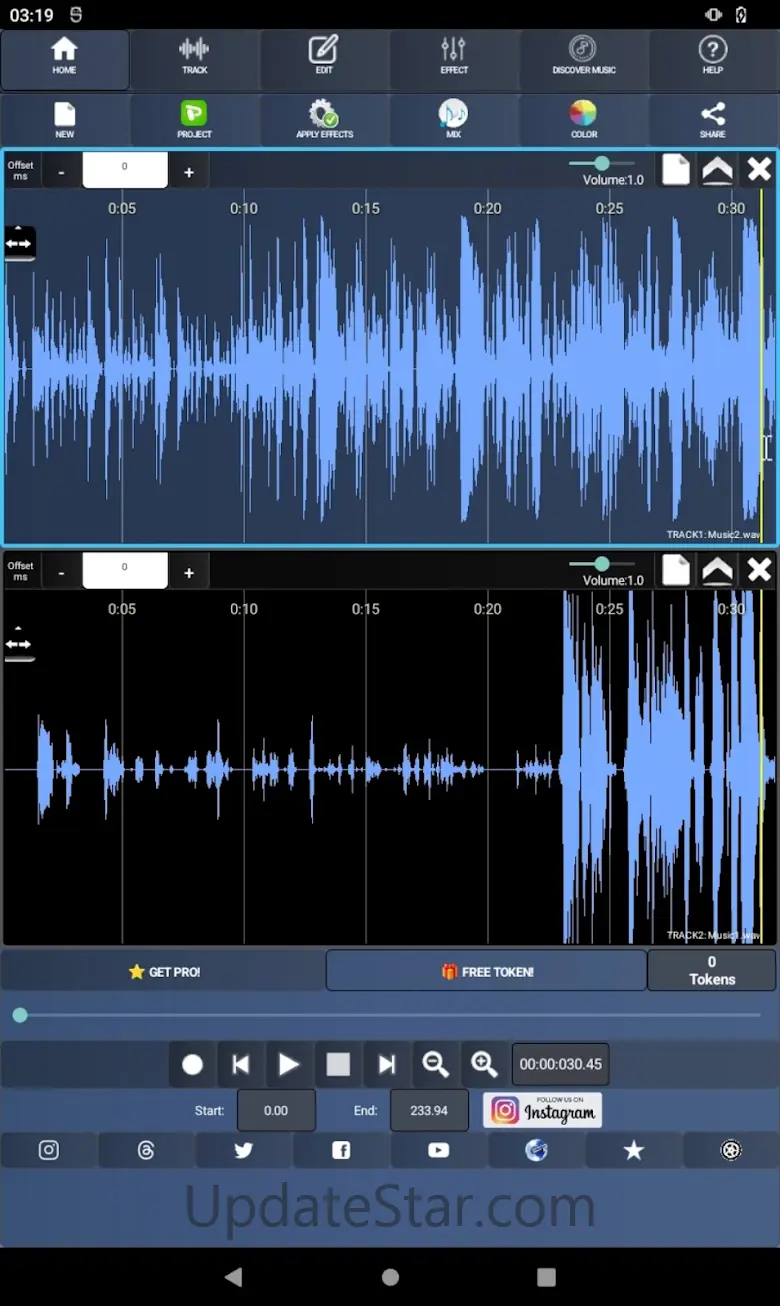Click the Get Pro button
Viewport: 780px width, 1306px height.
[x=164, y=971]
